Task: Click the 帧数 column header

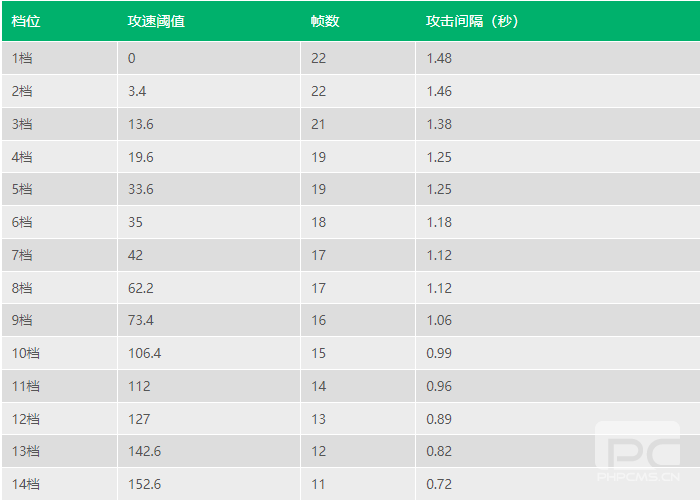Action: point(325,21)
